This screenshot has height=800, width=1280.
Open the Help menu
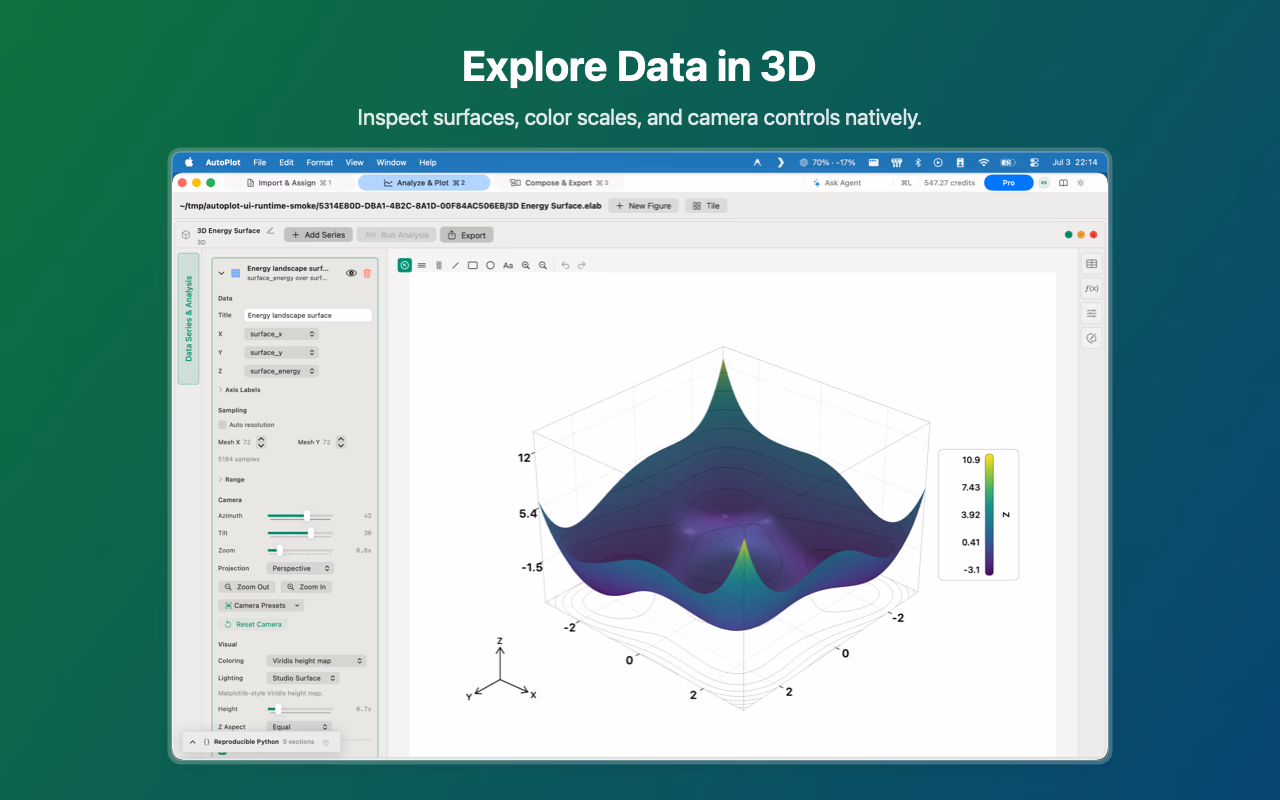coord(428,162)
